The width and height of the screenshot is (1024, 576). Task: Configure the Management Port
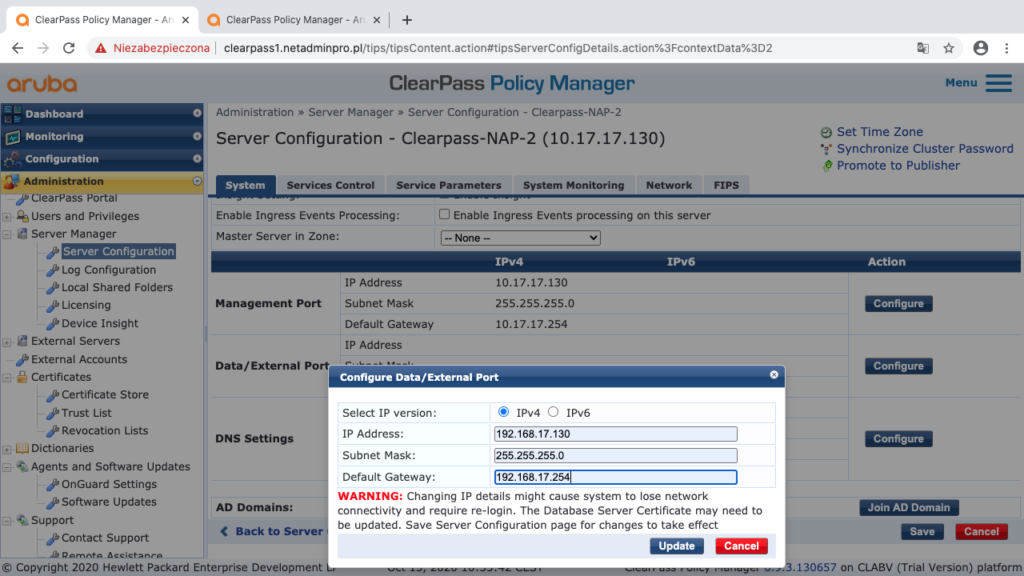tap(899, 304)
